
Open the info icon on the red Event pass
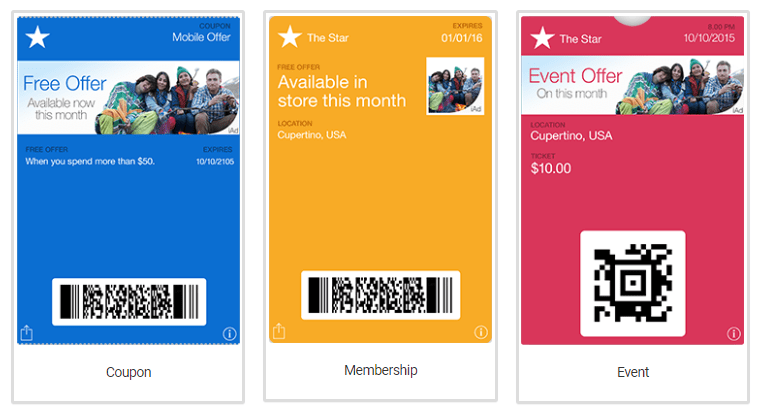[734, 334]
